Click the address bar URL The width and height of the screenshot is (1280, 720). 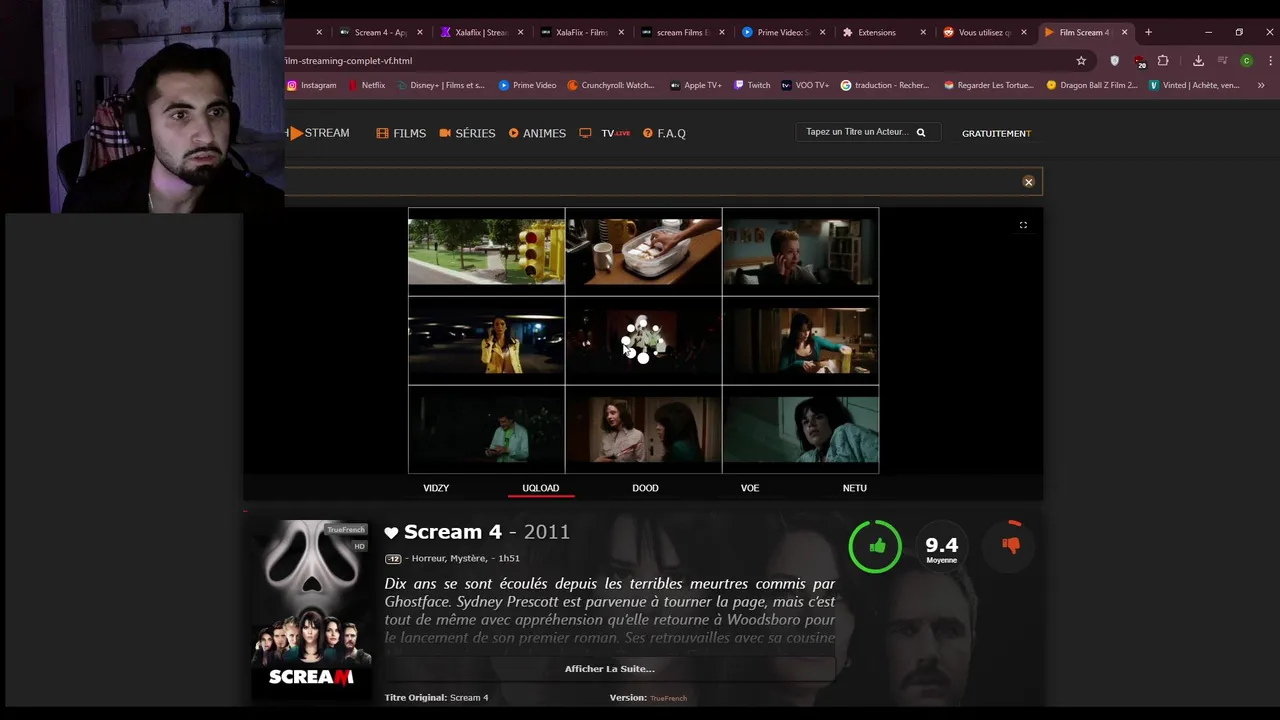(348, 61)
